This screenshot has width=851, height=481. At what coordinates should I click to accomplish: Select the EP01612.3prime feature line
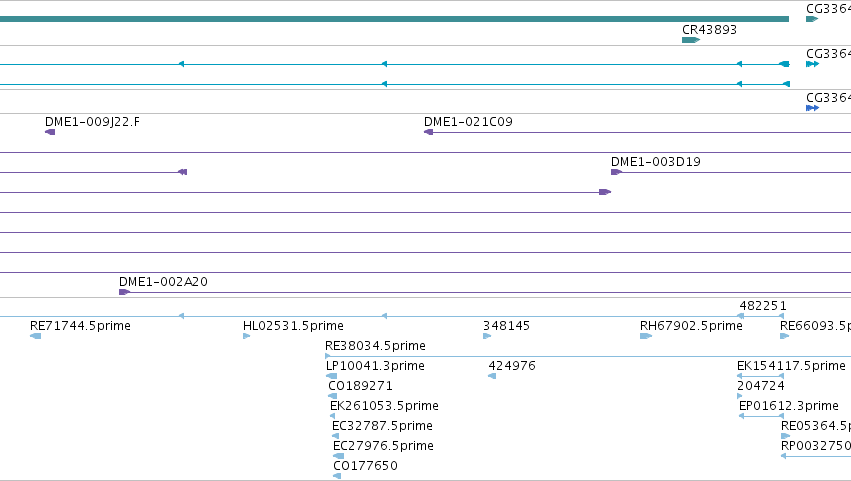[x=761, y=416]
